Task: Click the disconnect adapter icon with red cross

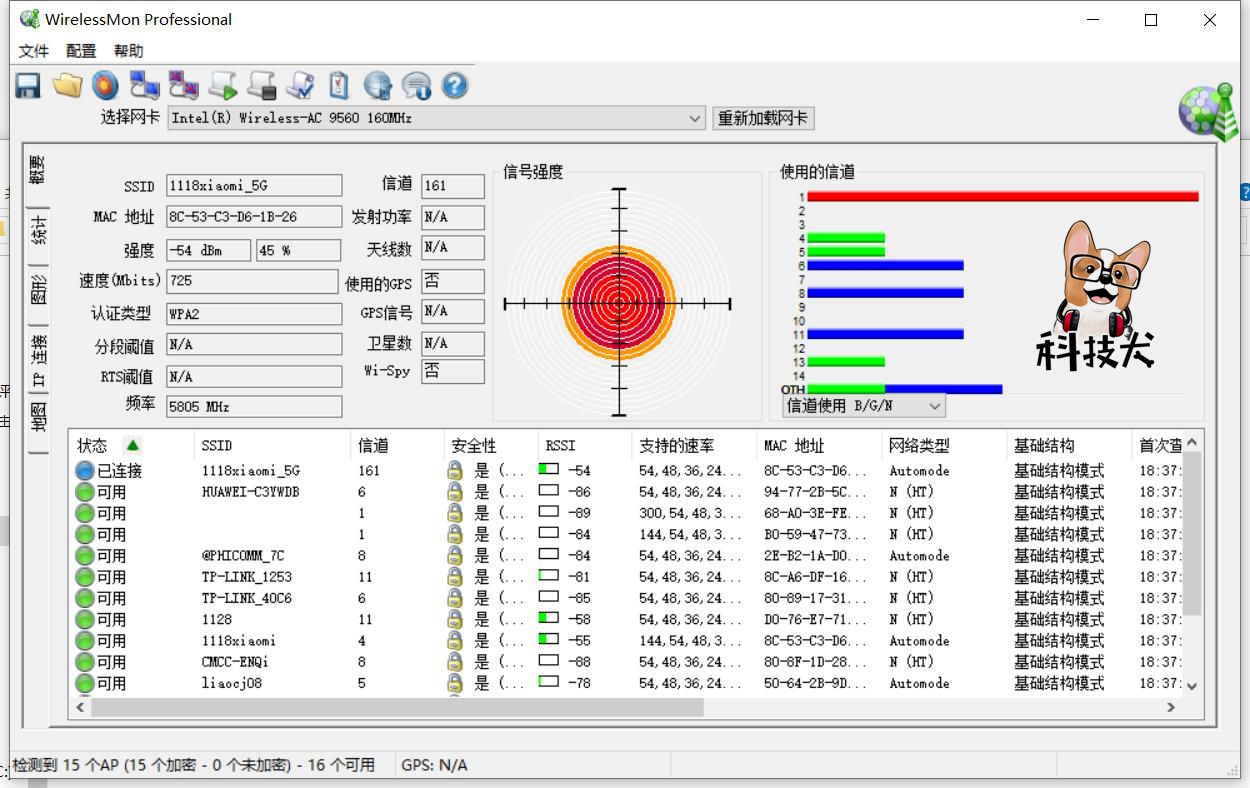Action: click(182, 86)
